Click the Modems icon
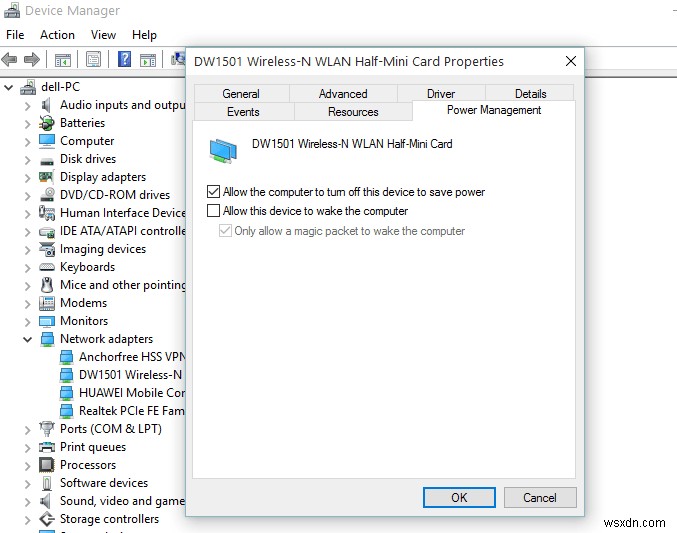 [x=47, y=303]
